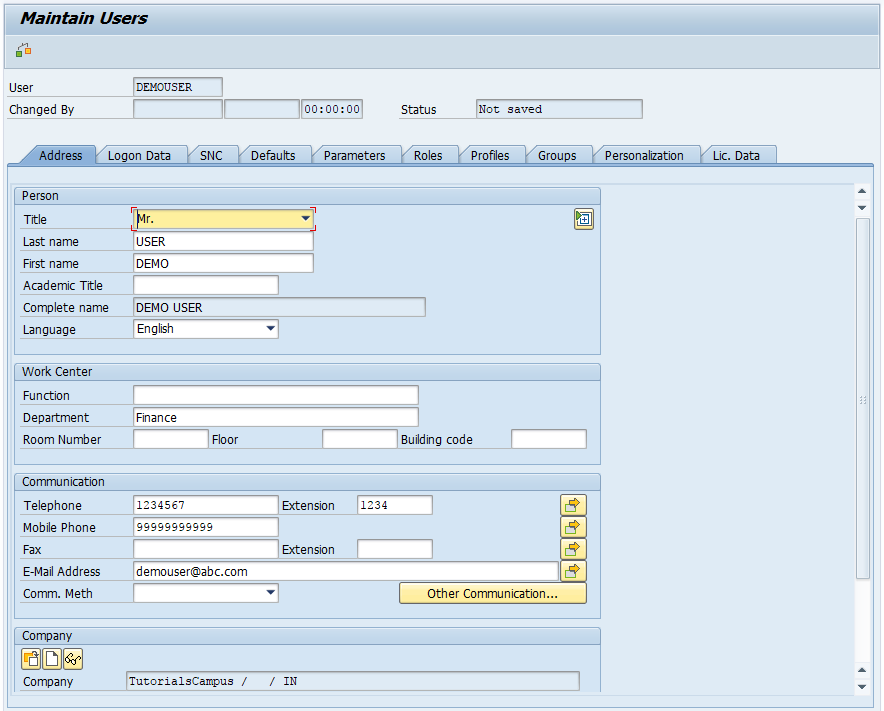Click the Academic Title input field
The image size is (884, 711).
(206, 285)
